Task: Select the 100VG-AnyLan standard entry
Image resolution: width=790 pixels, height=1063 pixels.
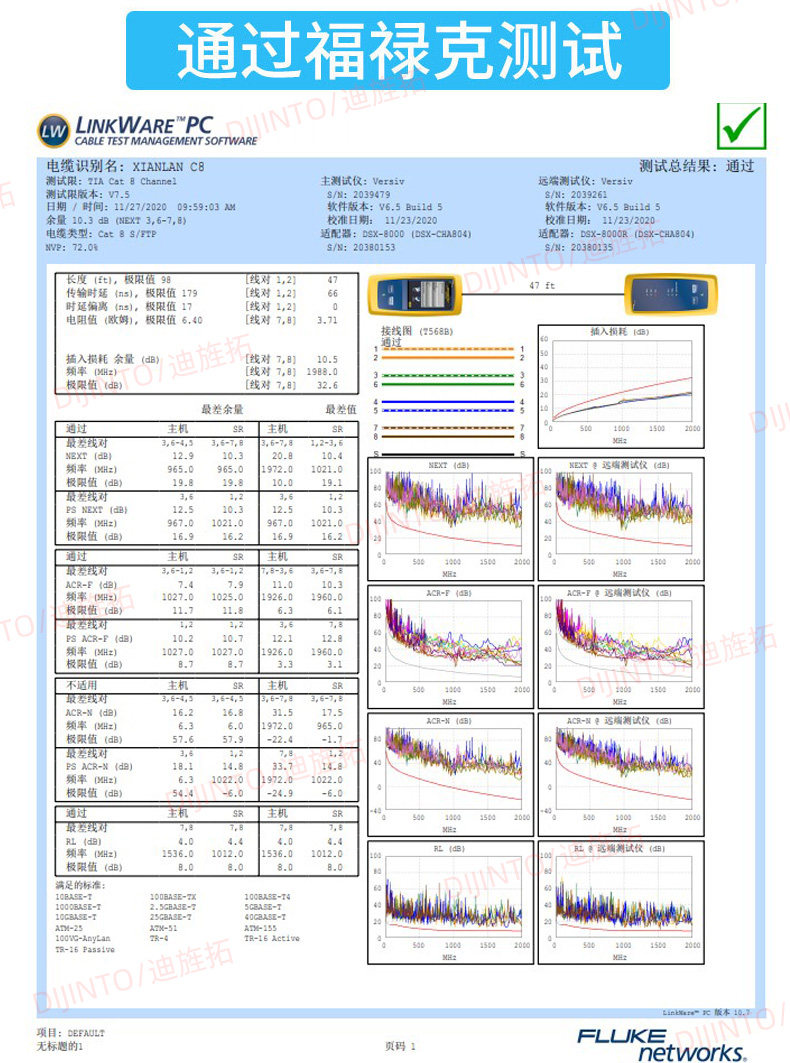Action: coord(83,938)
